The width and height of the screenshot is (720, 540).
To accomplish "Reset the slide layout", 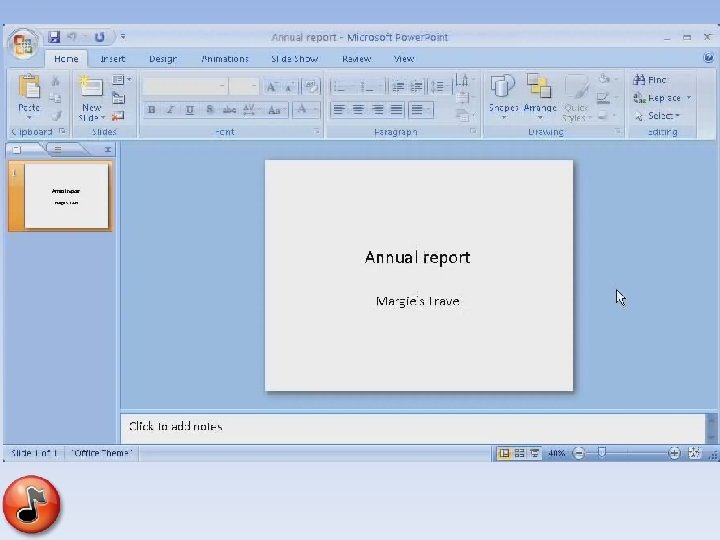I will pyautogui.click(x=118, y=98).
